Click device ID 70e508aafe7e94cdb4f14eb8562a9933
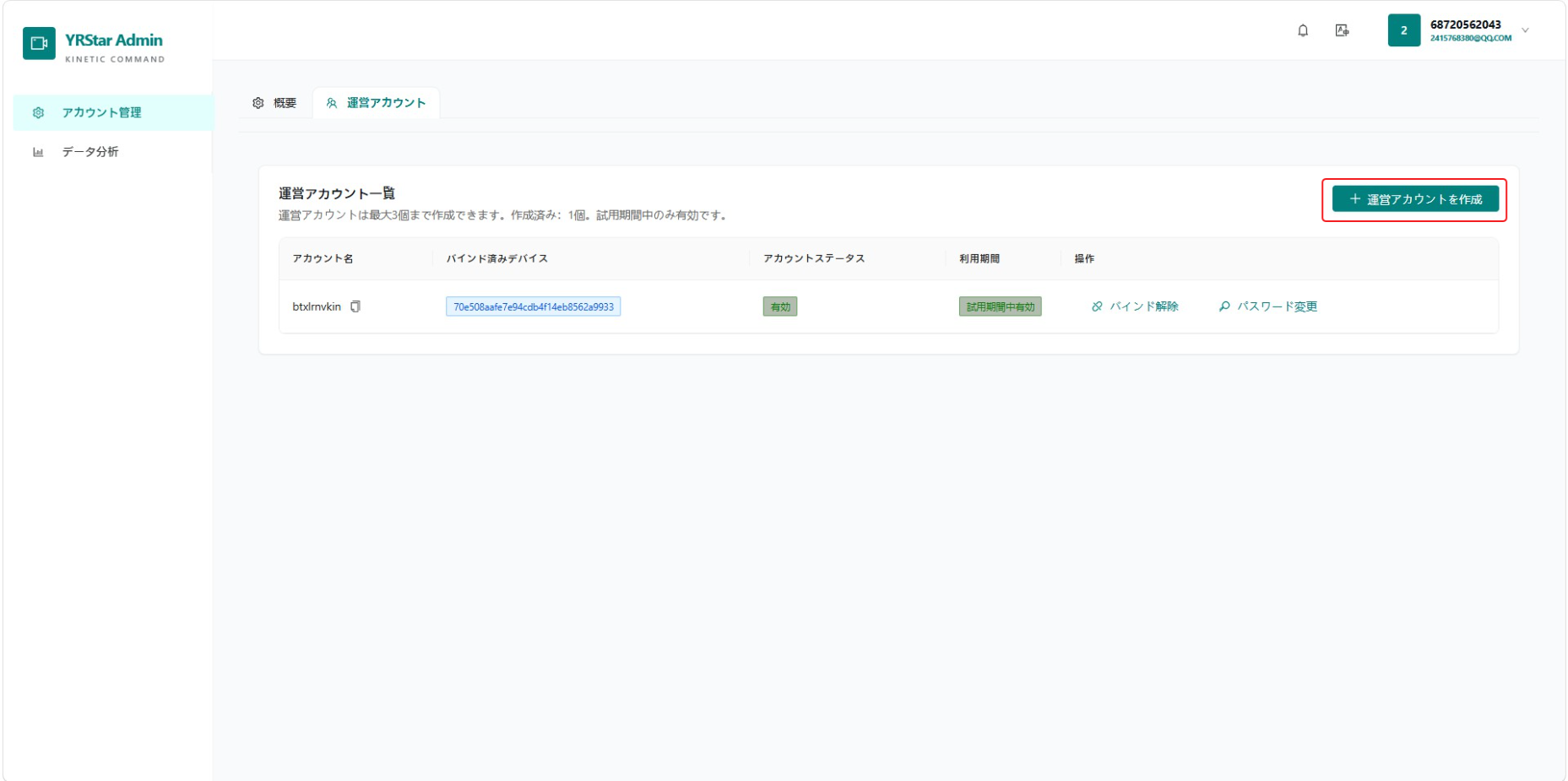This screenshot has height=781, width=1568. click(533, 306)
